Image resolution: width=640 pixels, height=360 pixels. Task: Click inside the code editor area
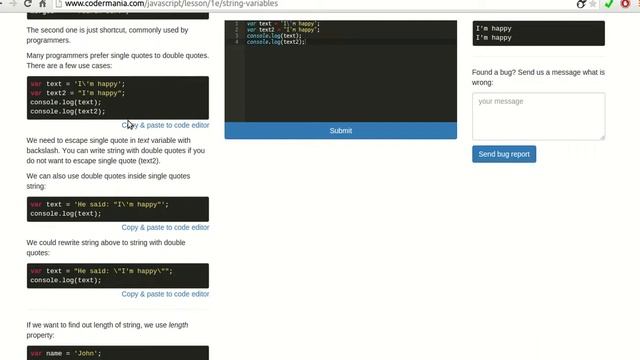[341, 71]
